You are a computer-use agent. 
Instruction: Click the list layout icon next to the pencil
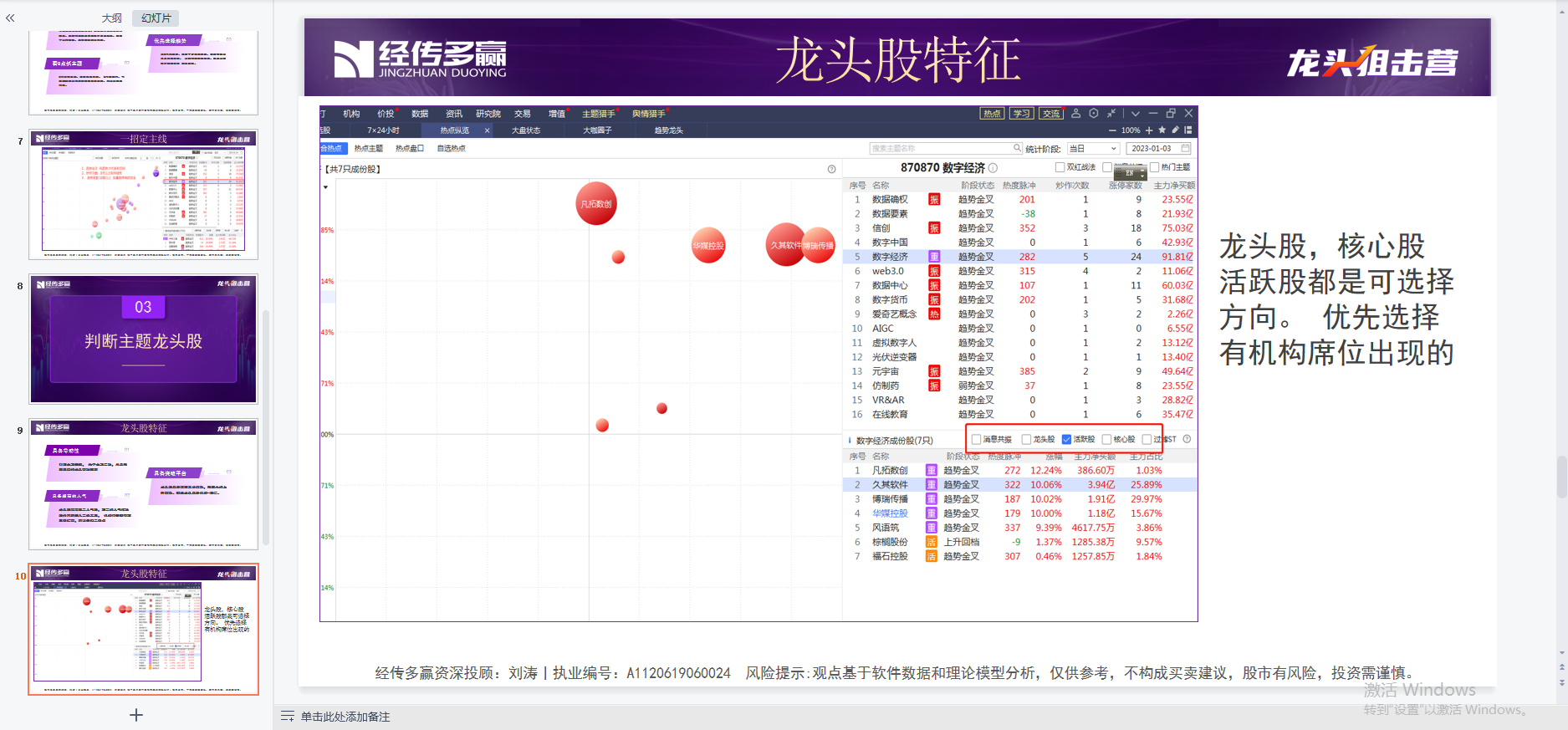tap(1188, 130)
